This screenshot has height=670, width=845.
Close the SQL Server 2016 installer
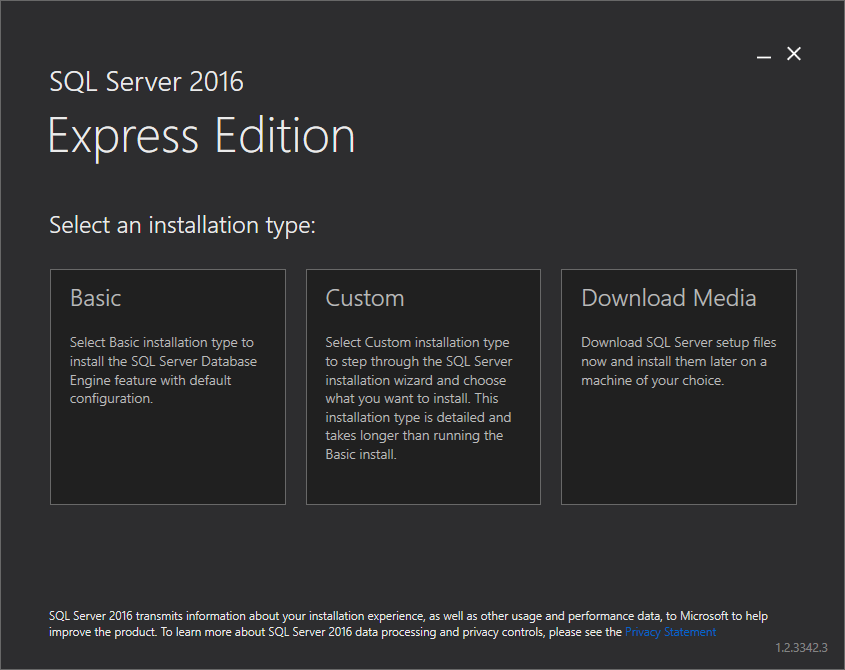[794, 54]
